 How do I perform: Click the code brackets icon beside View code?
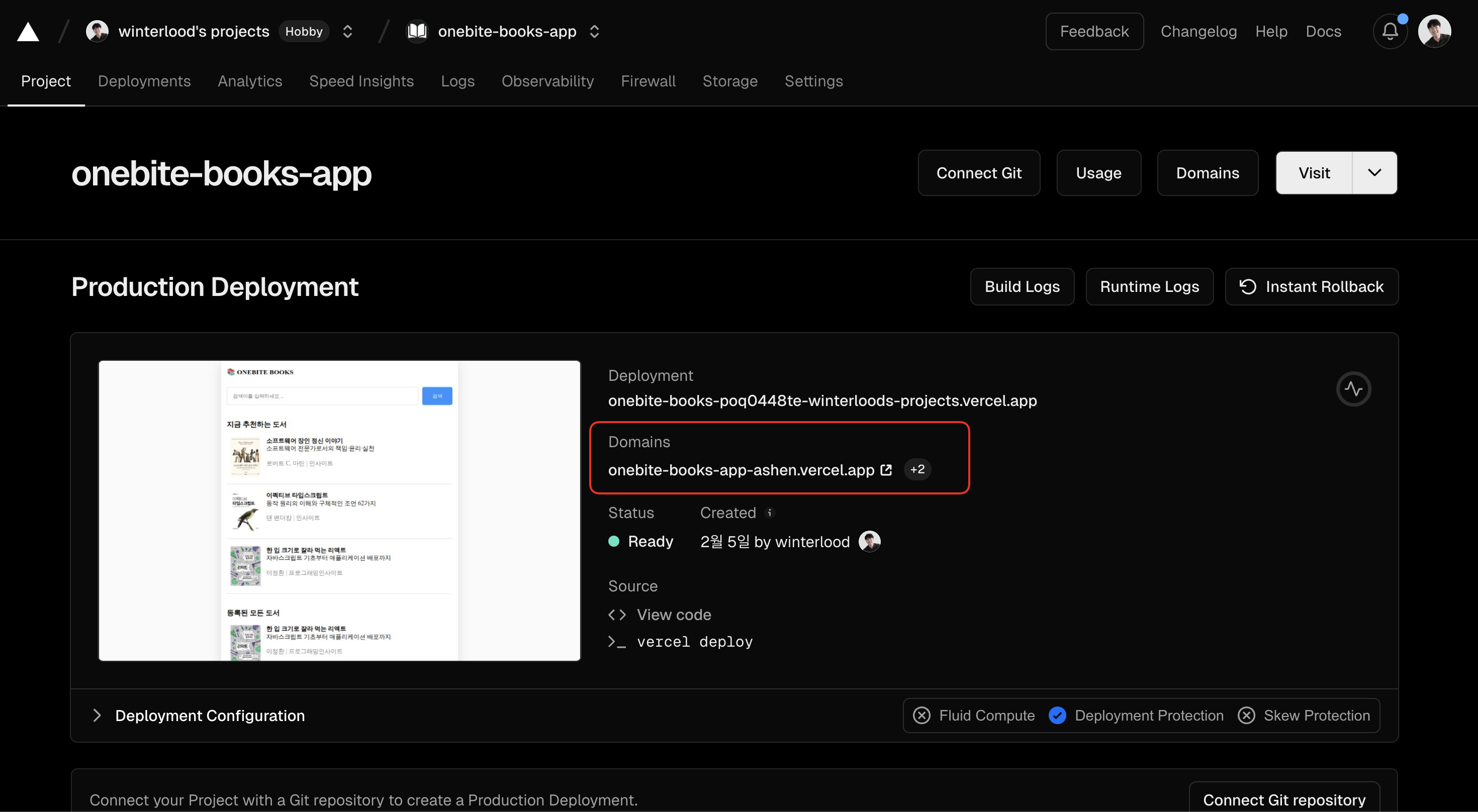617,614
